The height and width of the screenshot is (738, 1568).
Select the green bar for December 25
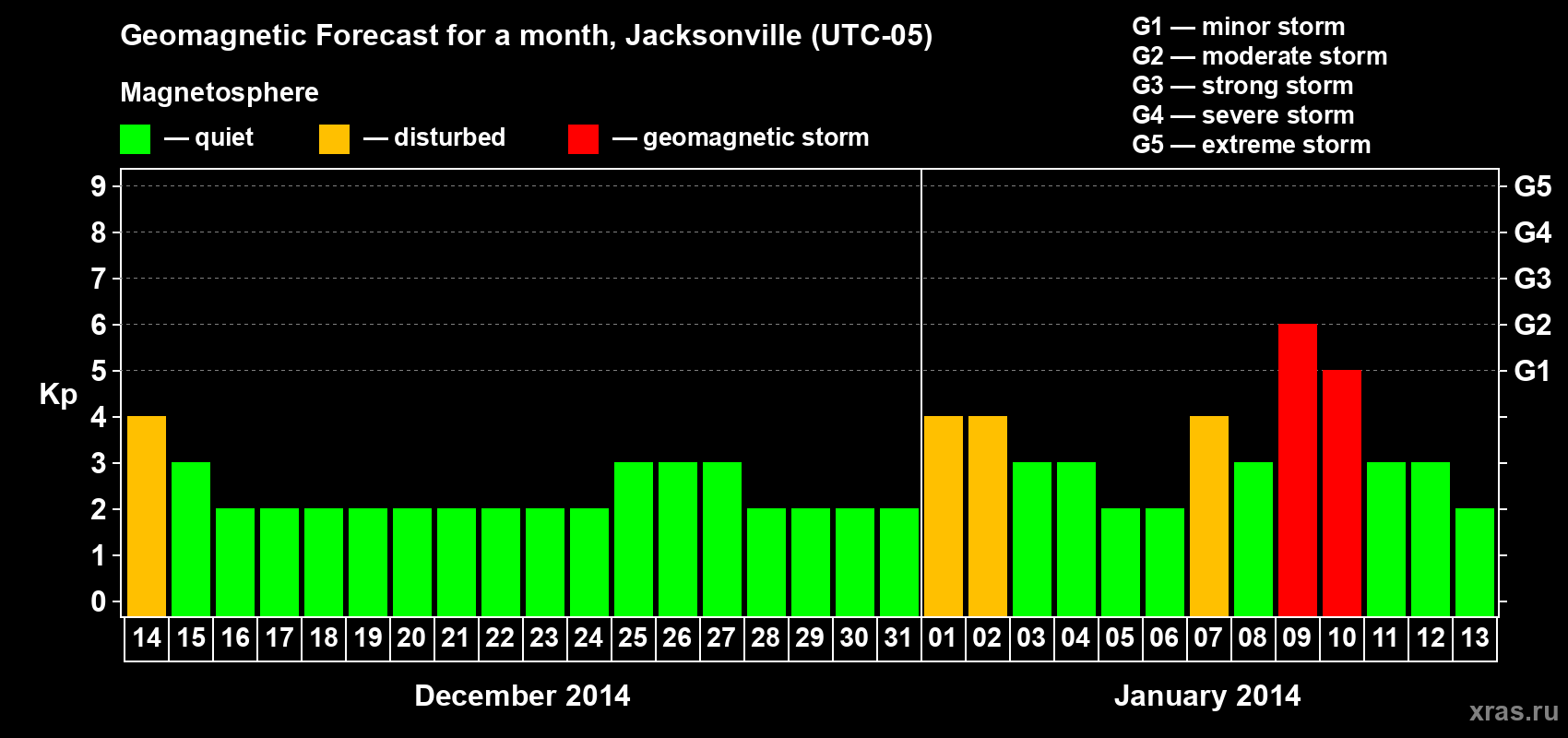634,539
